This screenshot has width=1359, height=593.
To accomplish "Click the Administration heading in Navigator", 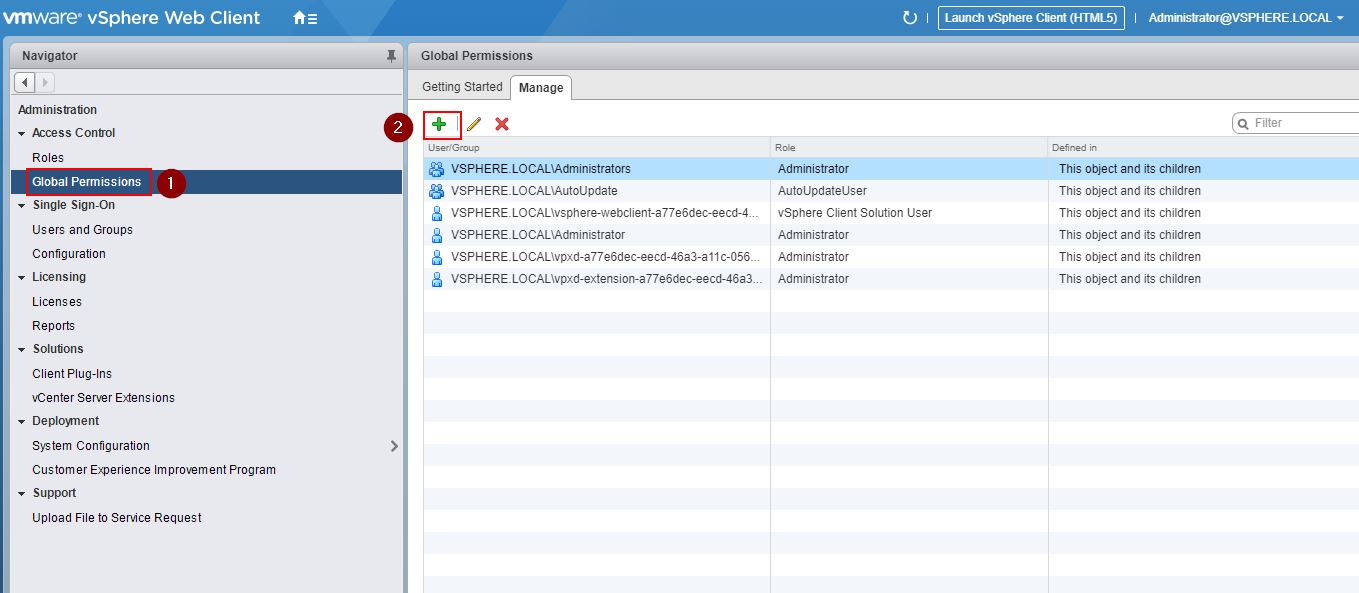I will [58, 110].
